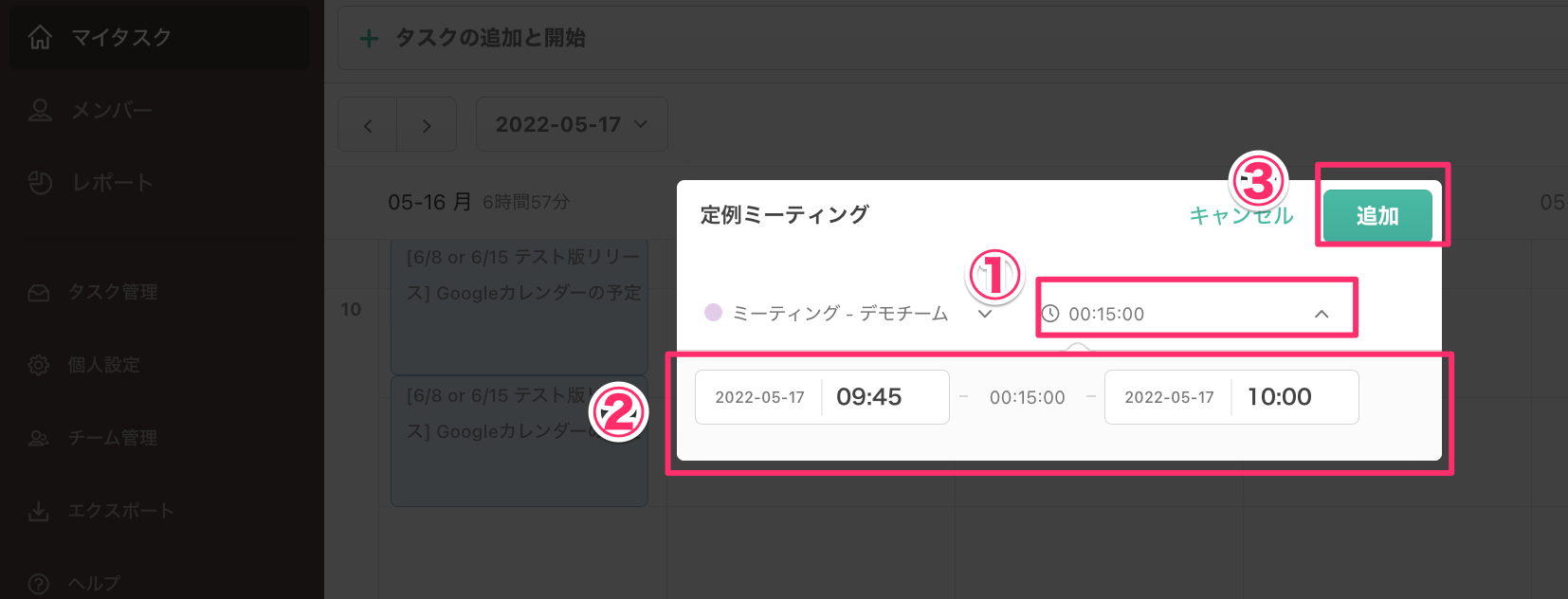Click the previous day arrow button
The height and width of the screenshot is (599, 1568).
click(368, 124)
